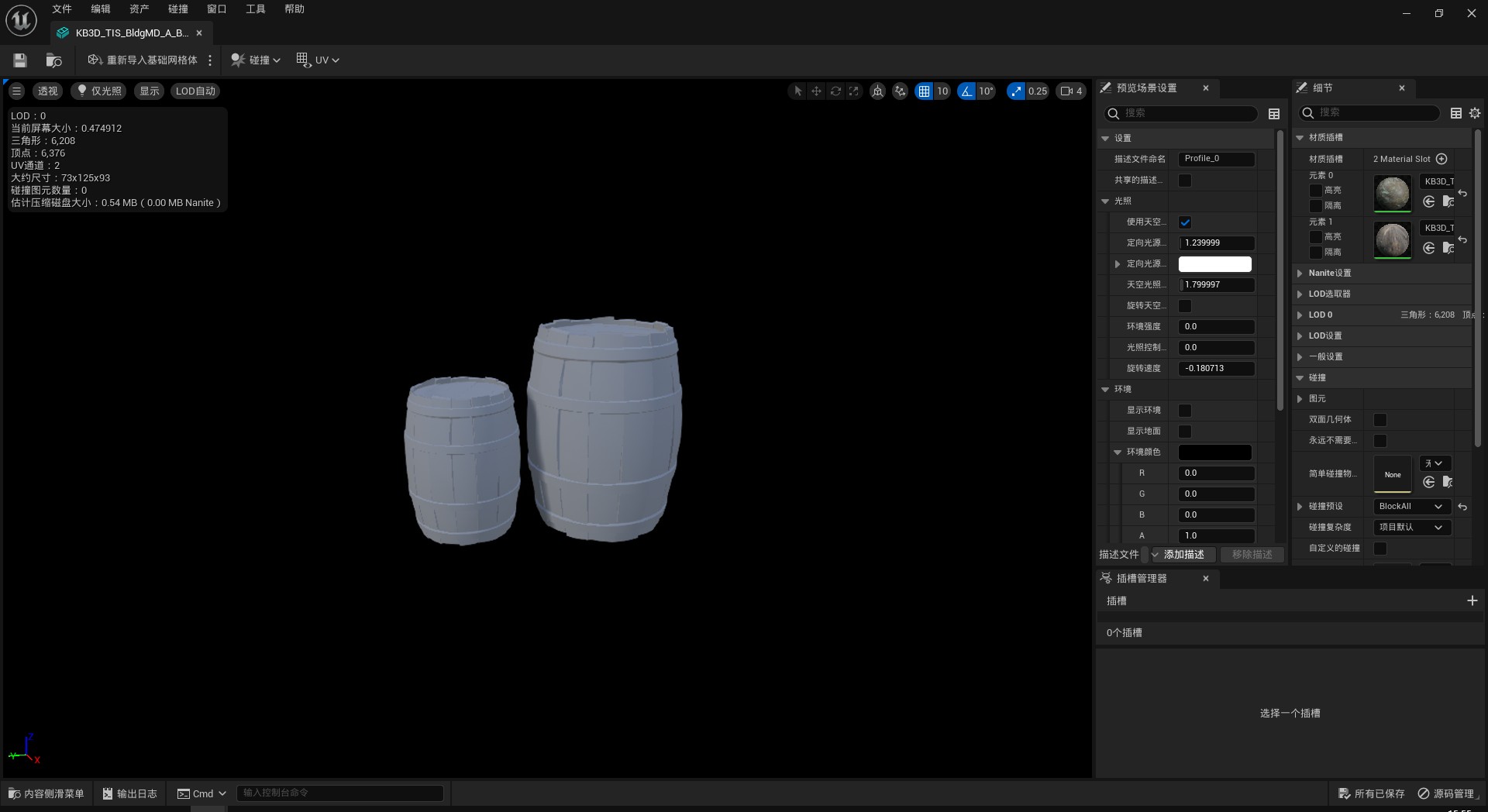
Task: Click the white directional light color swatch
Action: coord(1214,264)
